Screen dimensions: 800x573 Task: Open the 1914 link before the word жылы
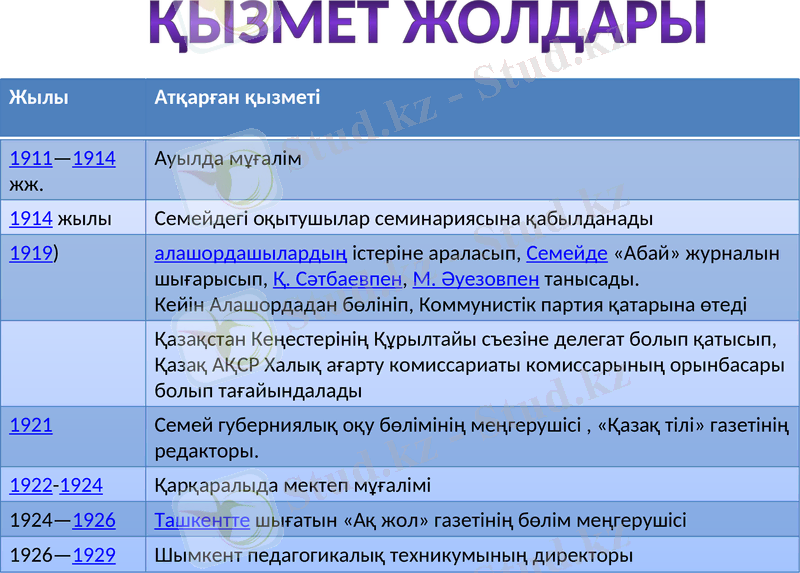click(x=31, y=218)
